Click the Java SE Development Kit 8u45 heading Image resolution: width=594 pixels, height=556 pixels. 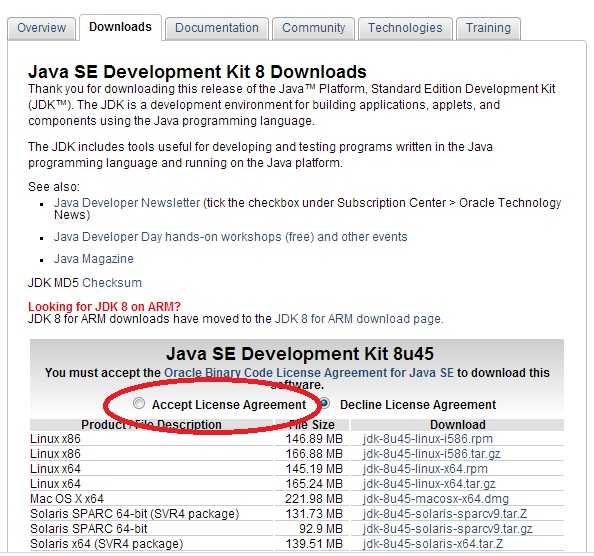pos(300,354)
